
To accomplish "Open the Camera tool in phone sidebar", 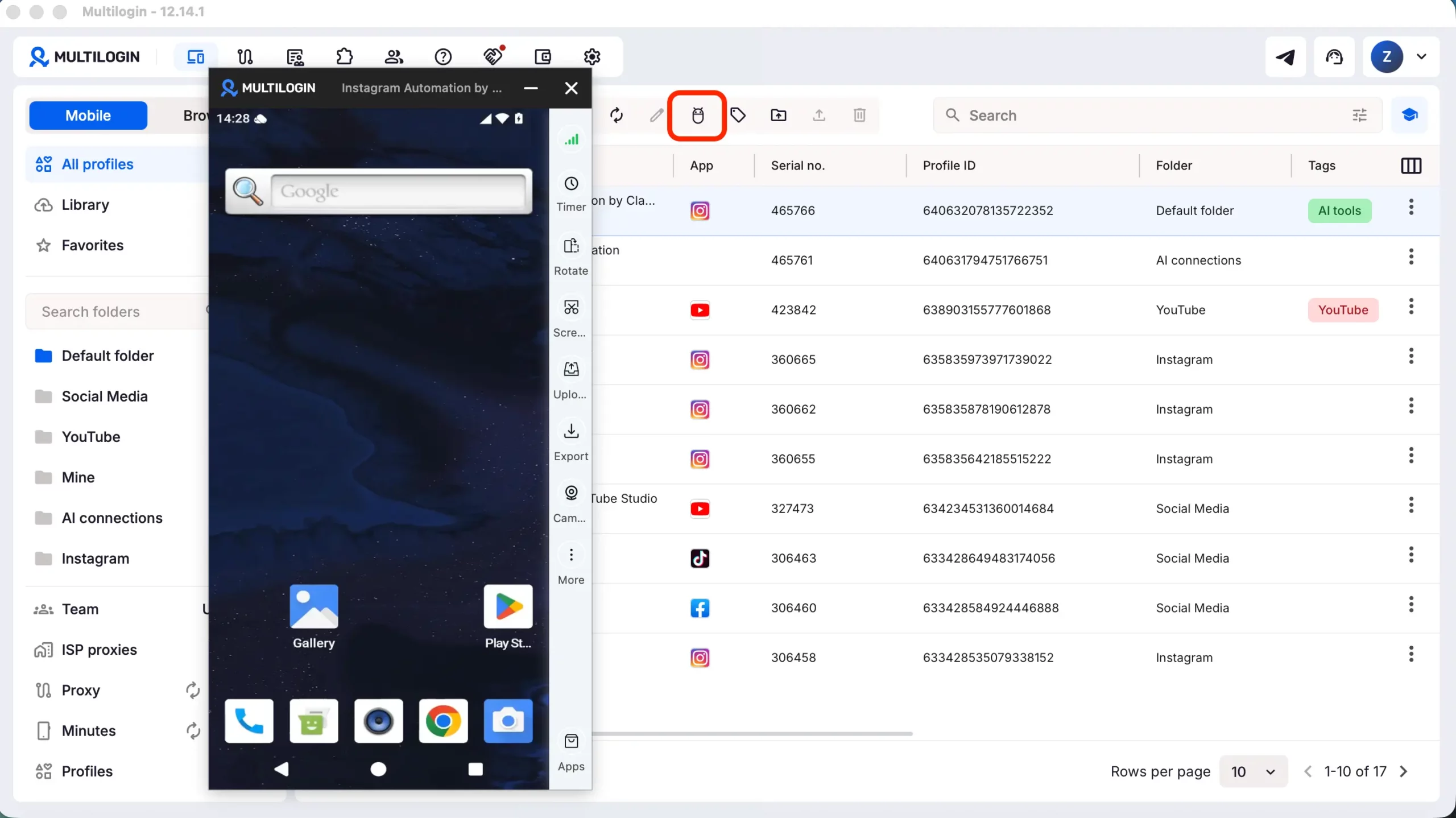I will pyautogui.click(x=571, y=504).
